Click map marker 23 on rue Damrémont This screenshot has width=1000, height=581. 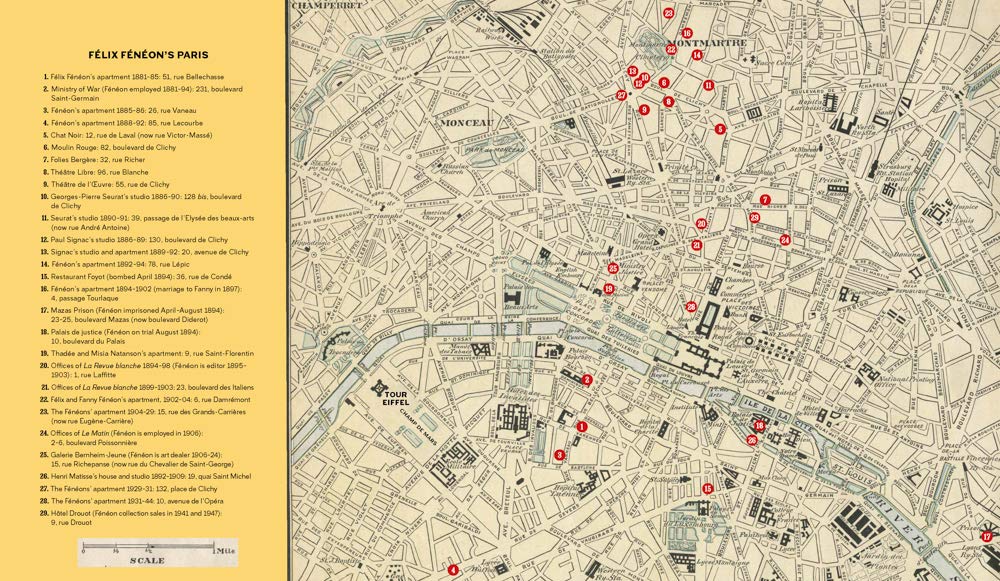click(668, 13)
